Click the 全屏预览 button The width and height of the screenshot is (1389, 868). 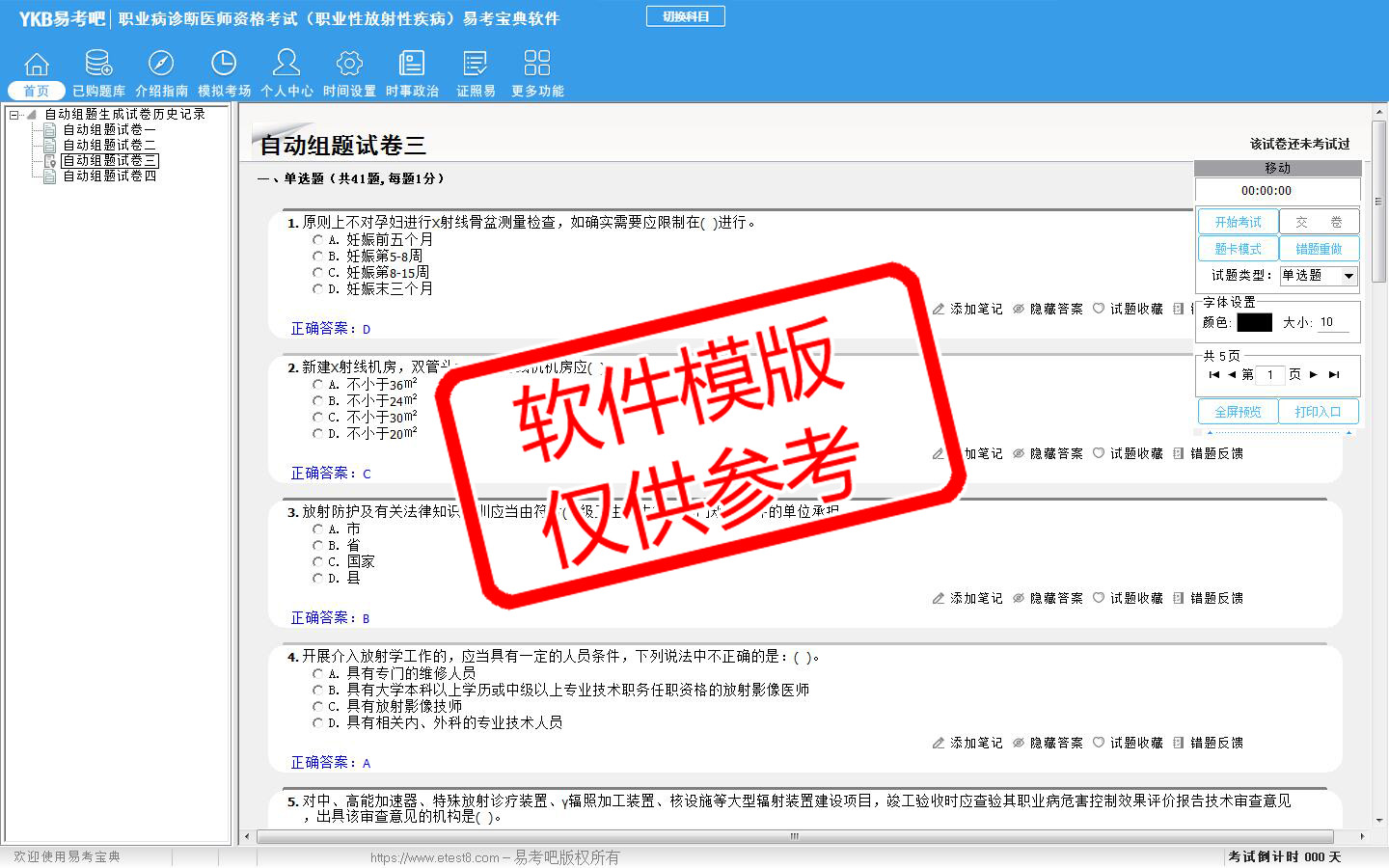tap(1238, 412)
